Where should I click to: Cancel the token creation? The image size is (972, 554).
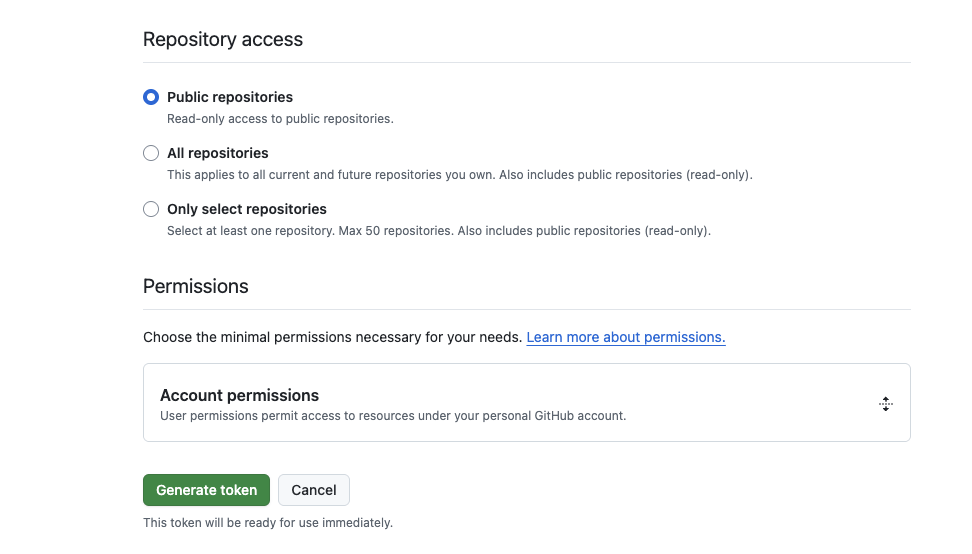[x=313, y=490]
